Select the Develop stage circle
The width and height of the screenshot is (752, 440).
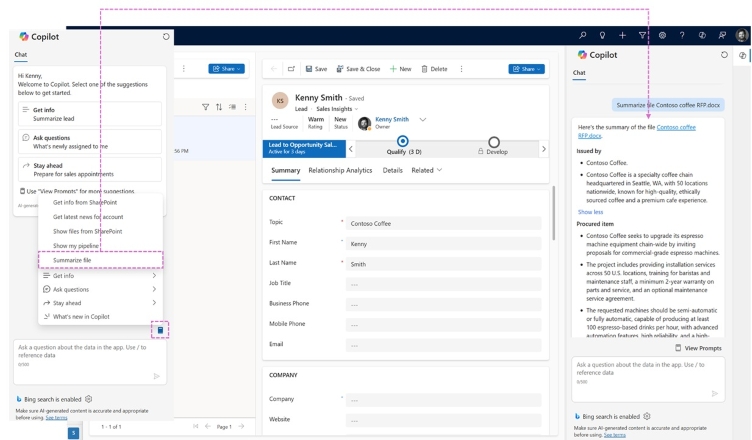(x=494, y=142)
